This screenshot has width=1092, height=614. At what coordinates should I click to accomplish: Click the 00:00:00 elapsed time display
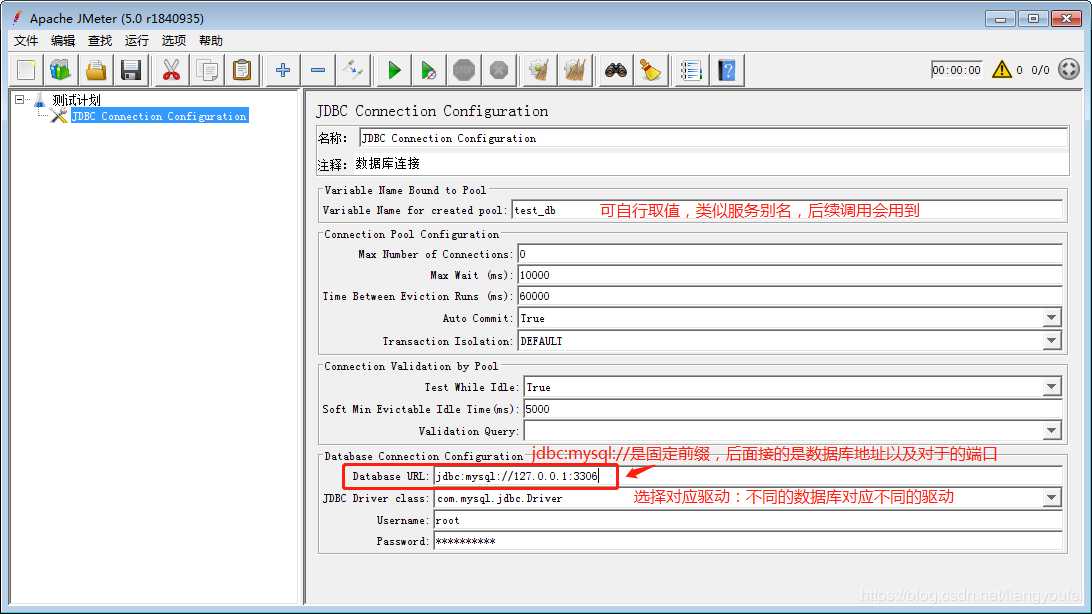point(956,70)
